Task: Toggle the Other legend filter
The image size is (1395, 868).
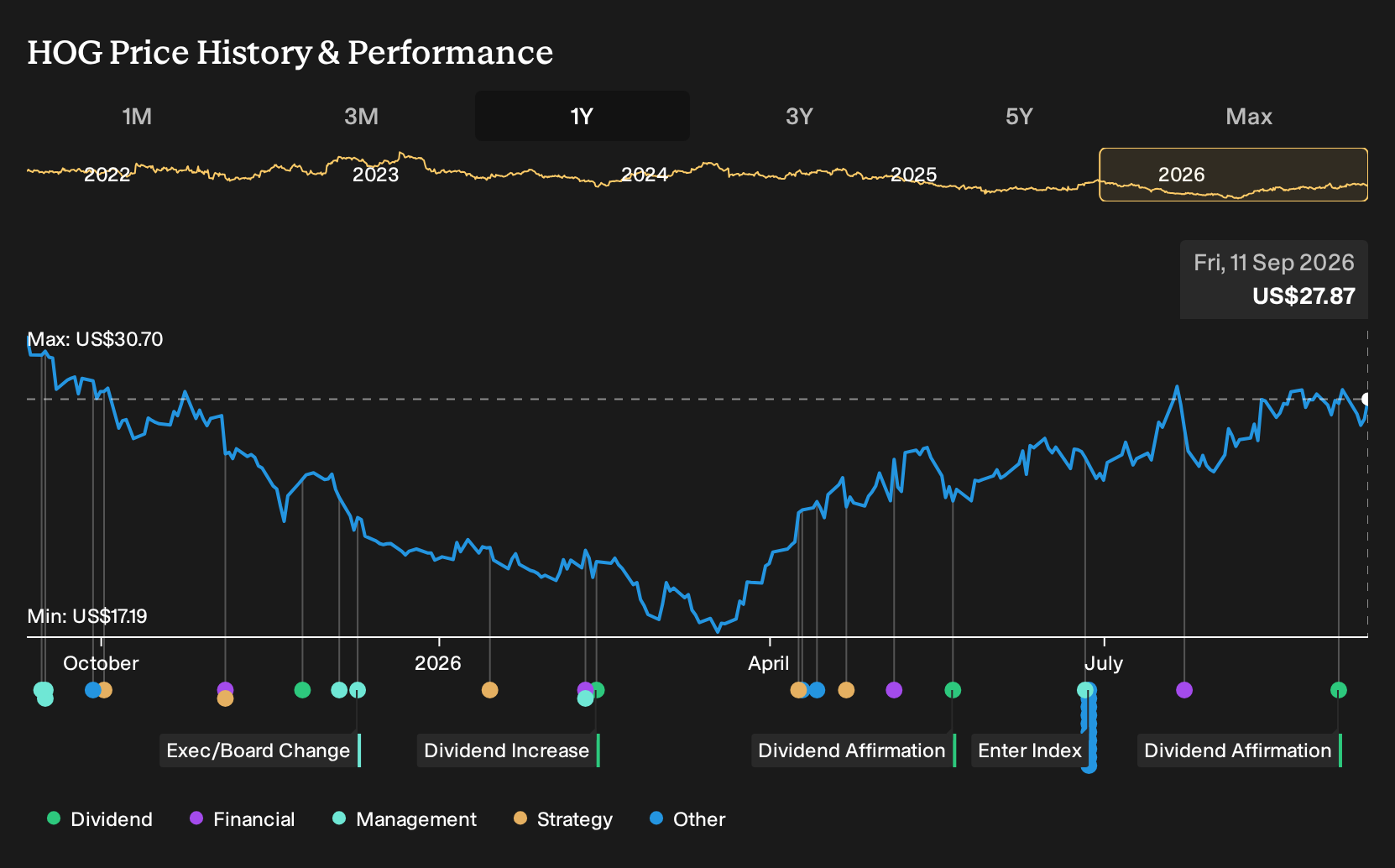Action: [x=687, y=819]
